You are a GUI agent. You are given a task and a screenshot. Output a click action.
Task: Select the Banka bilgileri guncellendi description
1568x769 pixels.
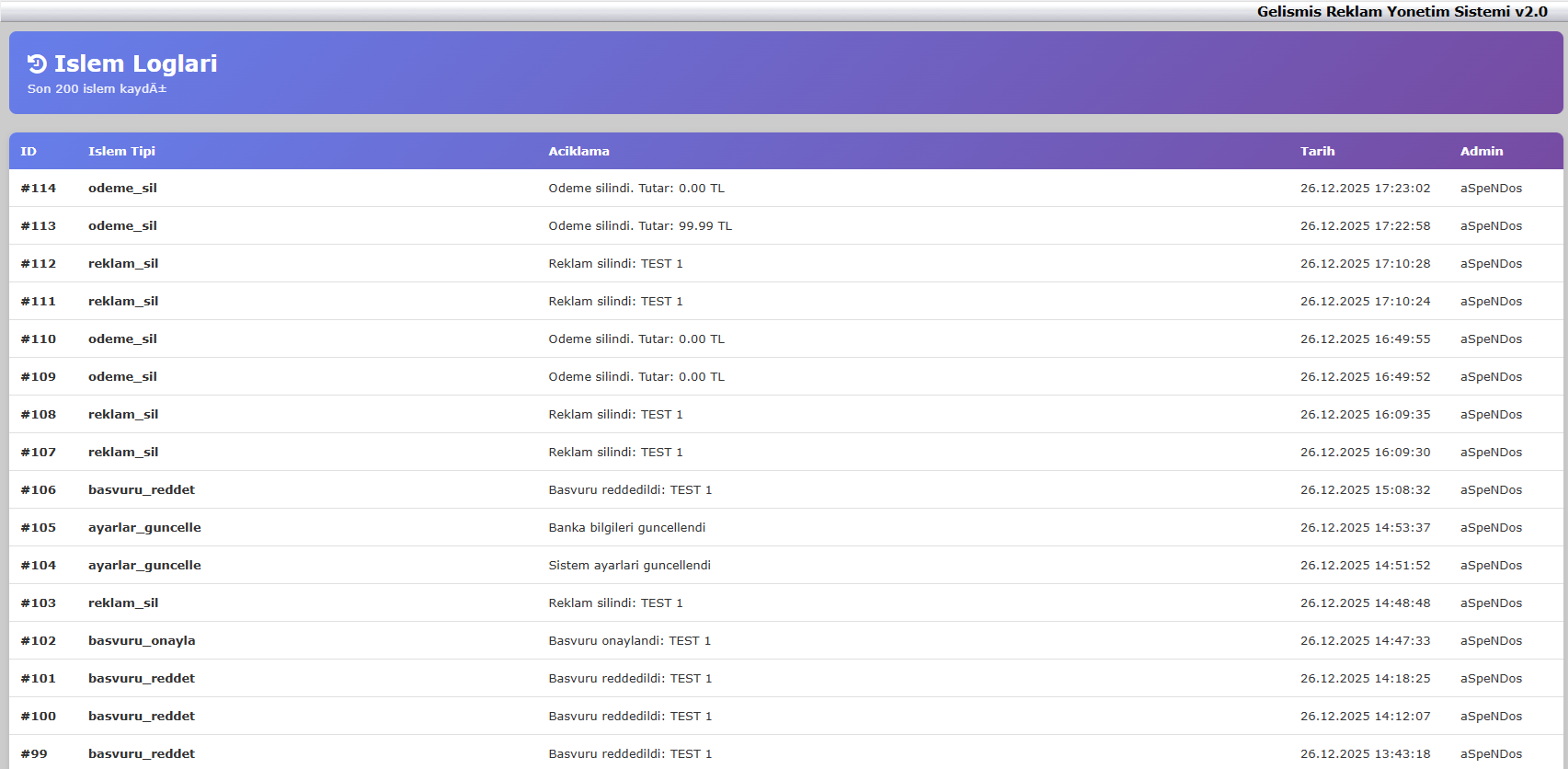click(627, 528)
